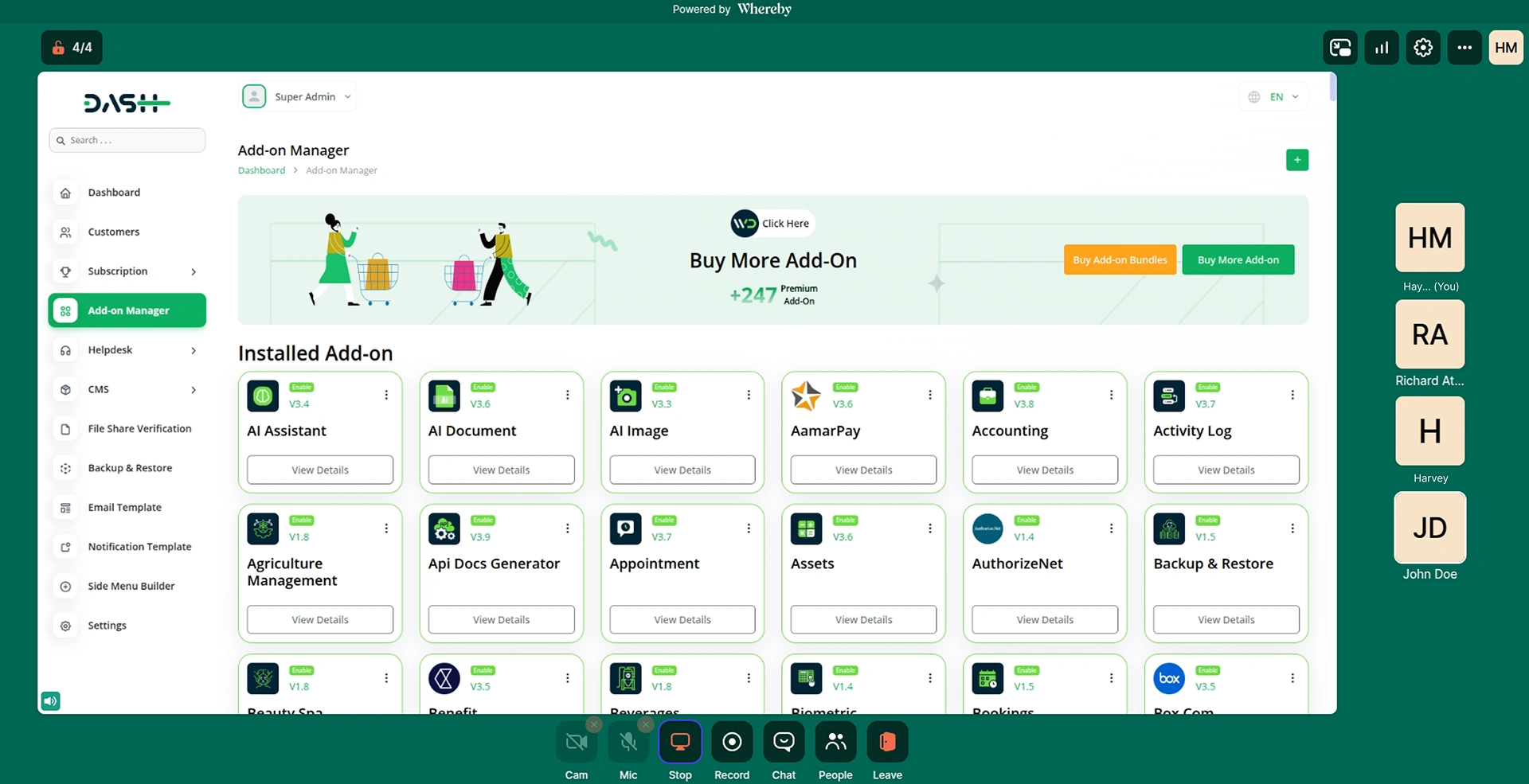Click the room lock 4/4 indicator
1529x784 pixels.
(72, 48)
